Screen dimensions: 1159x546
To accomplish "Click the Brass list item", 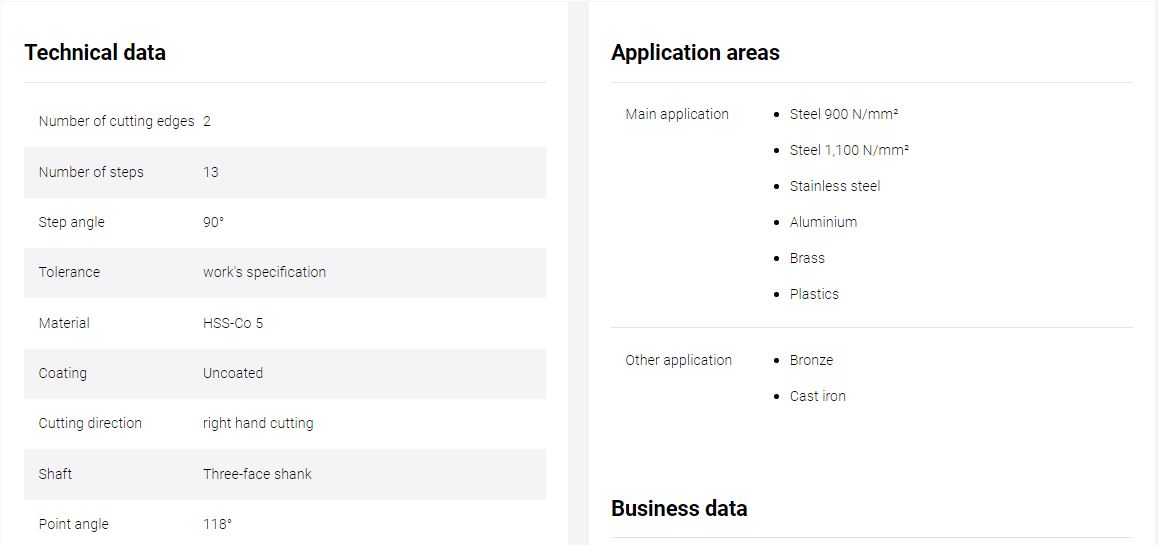I will [806, 258].
